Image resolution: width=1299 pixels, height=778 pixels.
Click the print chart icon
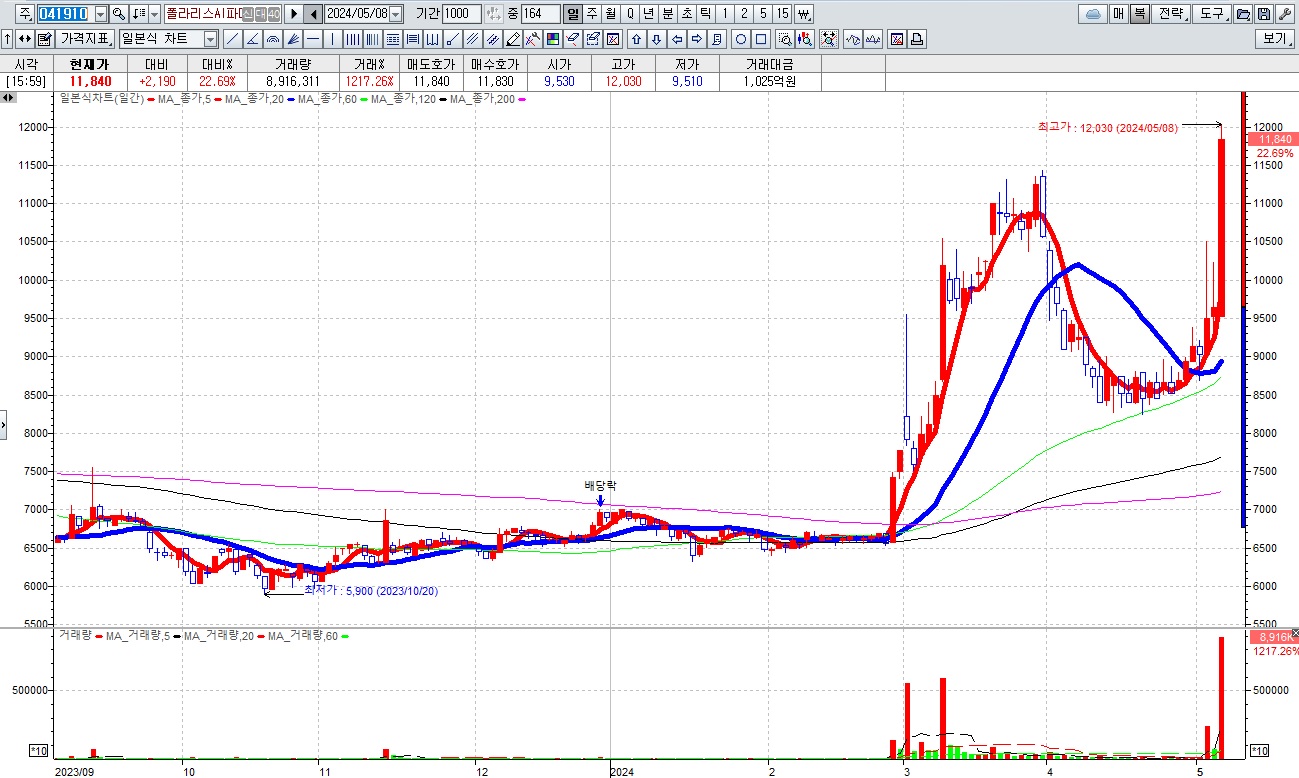(x=917, y=39)
